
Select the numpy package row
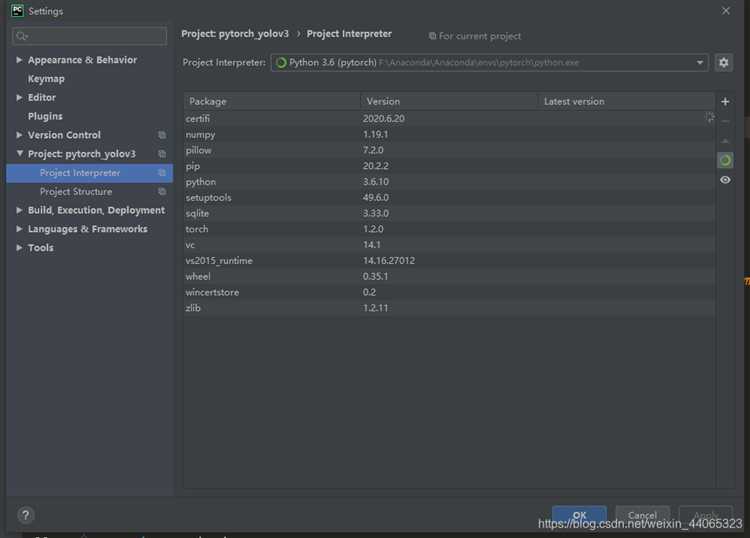(x=449, y=134)
